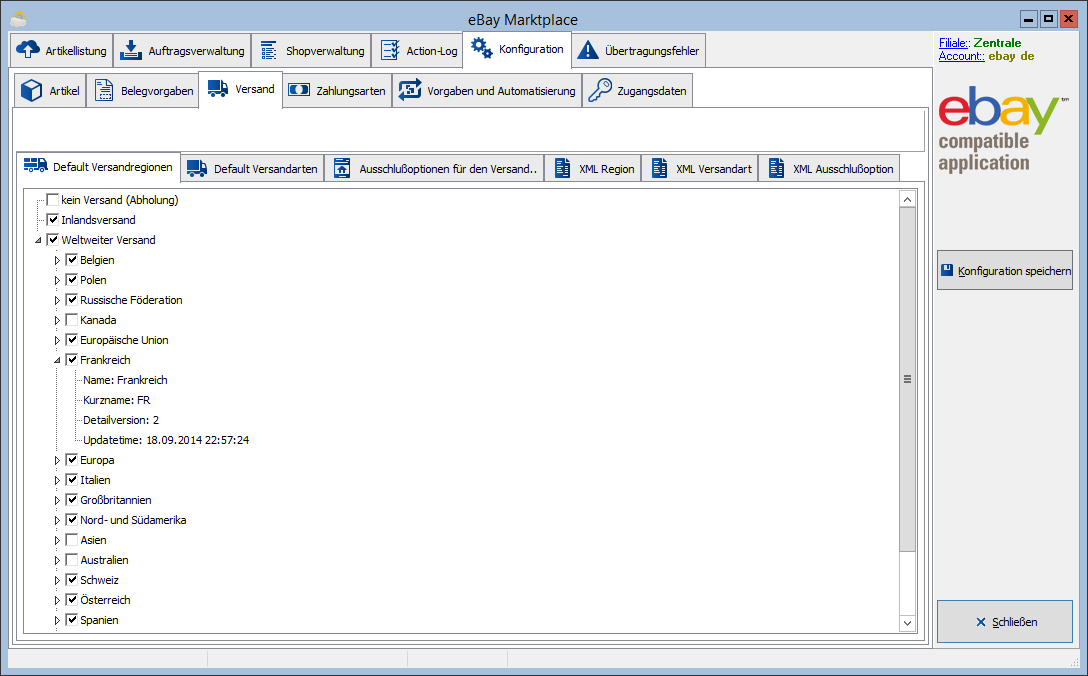Click the Schließen button
This screenshot has height=676, width=1088.
[1005, 622]
